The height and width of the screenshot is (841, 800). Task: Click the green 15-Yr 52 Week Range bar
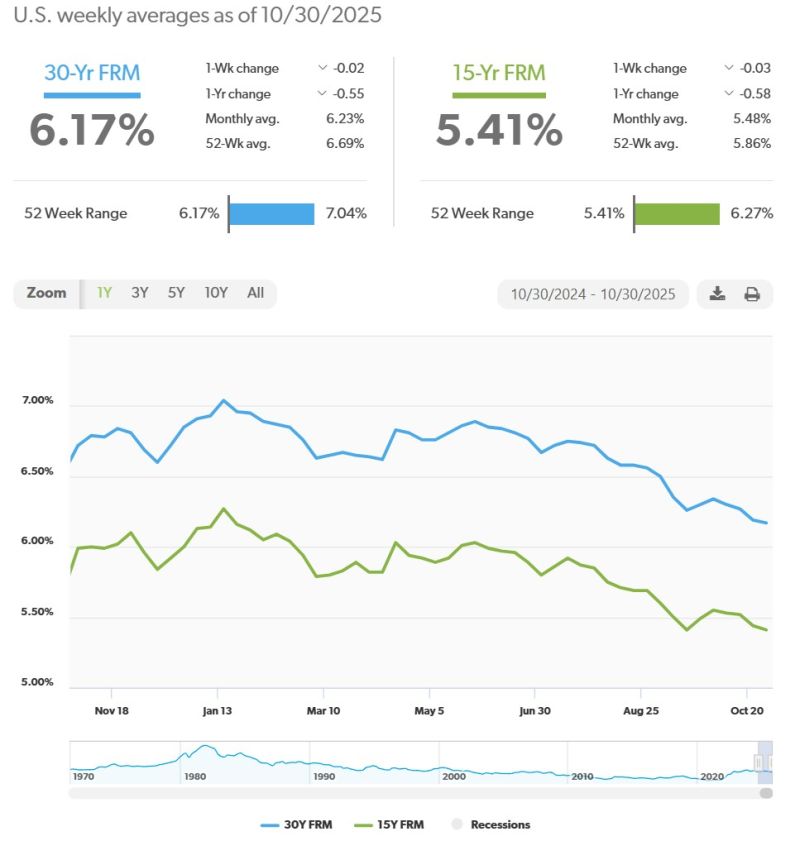(677, 214)
